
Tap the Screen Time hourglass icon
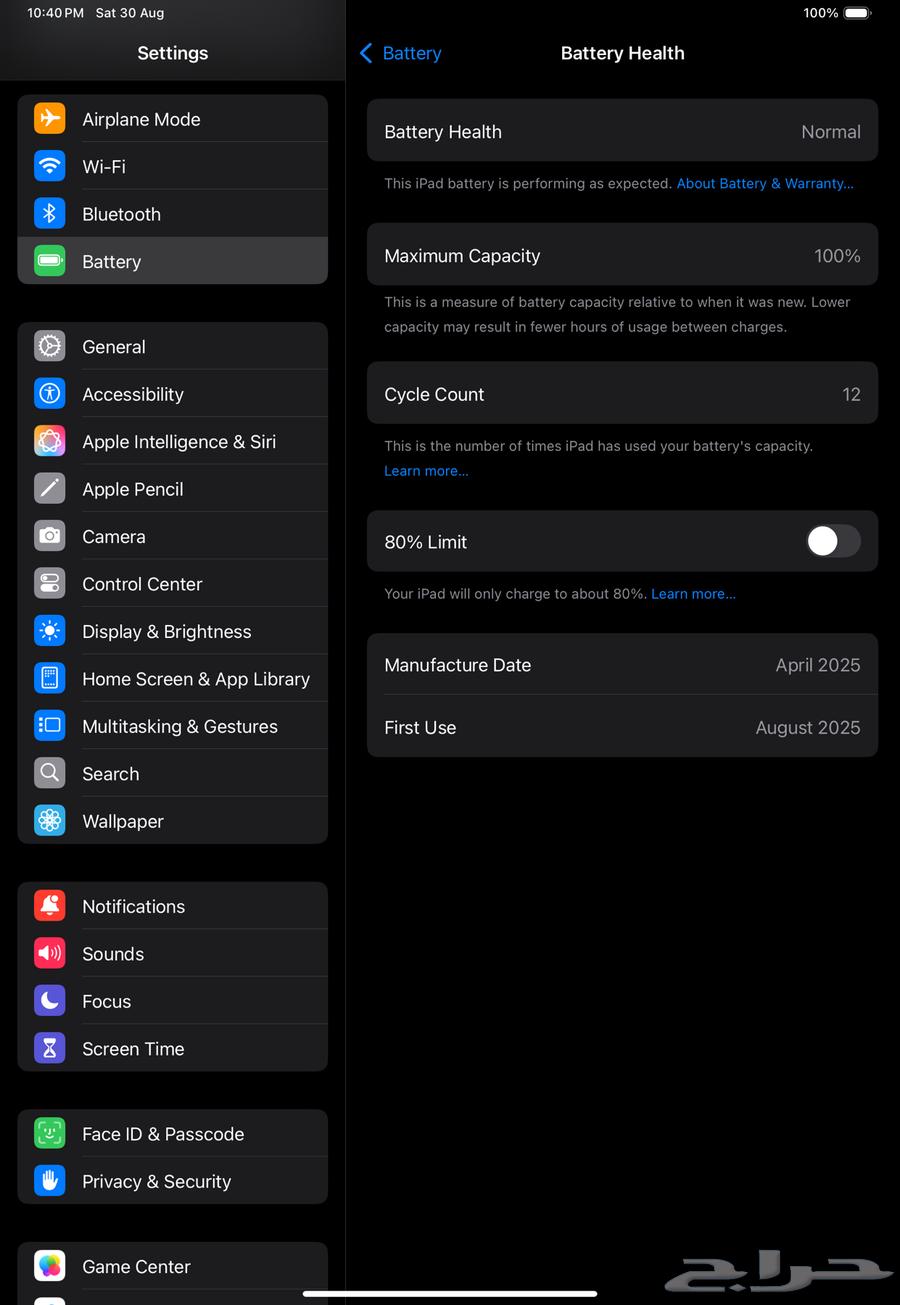pos(50,1048)
